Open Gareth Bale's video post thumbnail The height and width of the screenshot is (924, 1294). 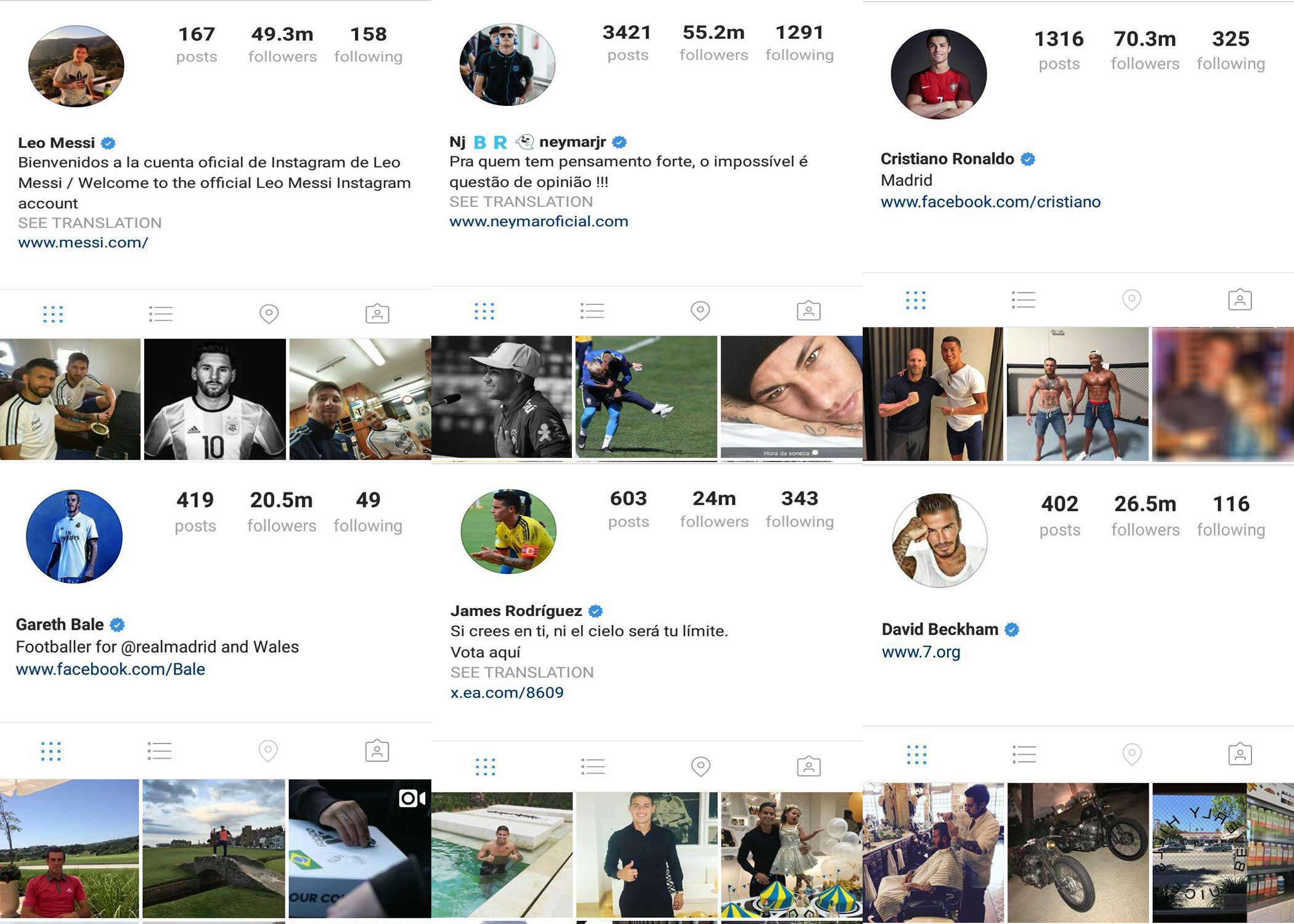pos(360,848)
